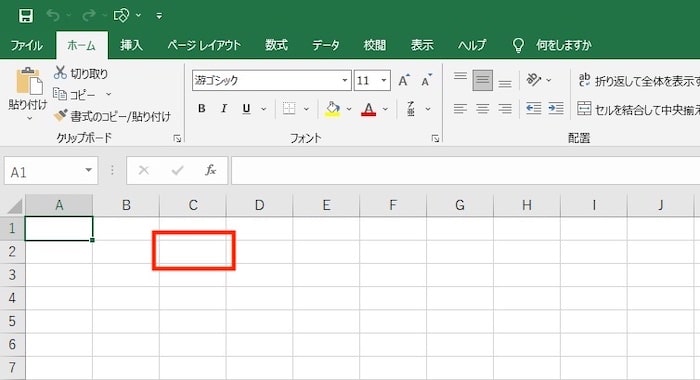Open the 数式 tab
700x380 pixels.
click(276, 45)
